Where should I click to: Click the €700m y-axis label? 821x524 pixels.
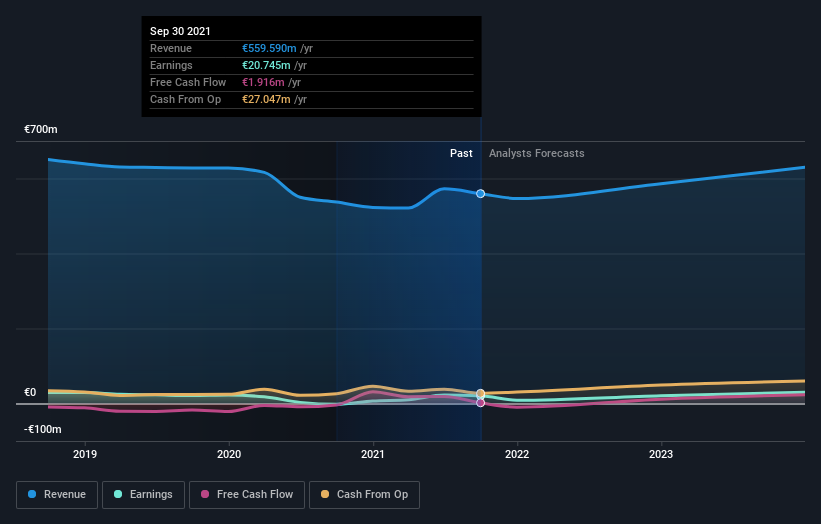click(41, 129)
